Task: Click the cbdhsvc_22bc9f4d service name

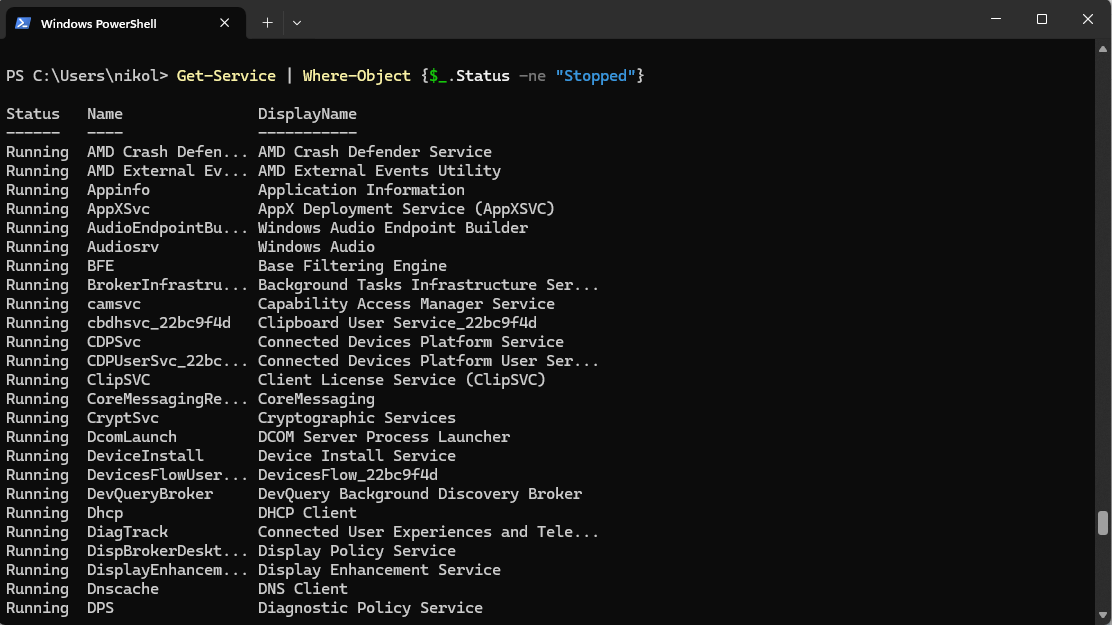Action: [159, 323]
